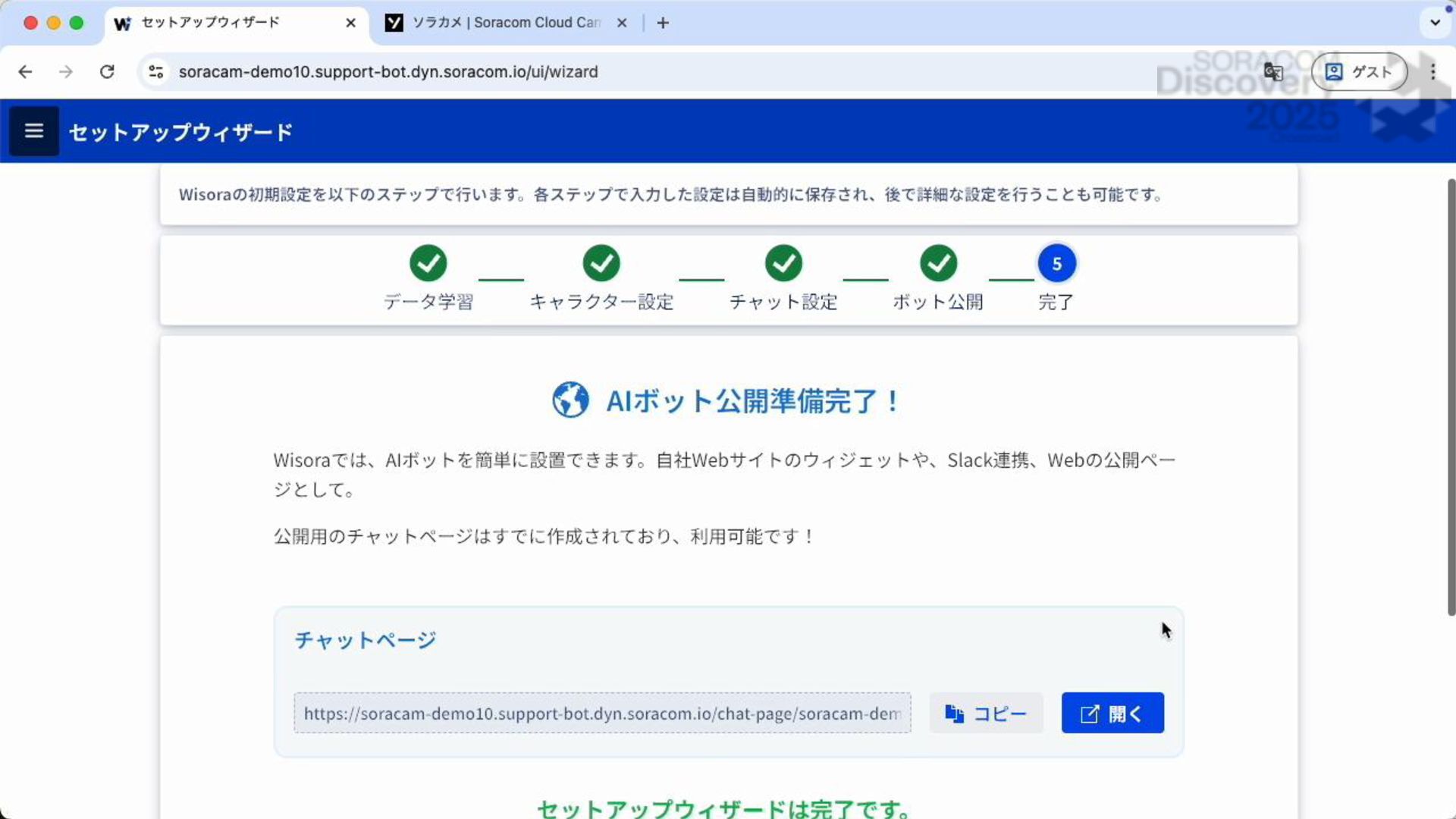Open a new browser tab
Screen dimensions: 1456x819
point(663,23)
